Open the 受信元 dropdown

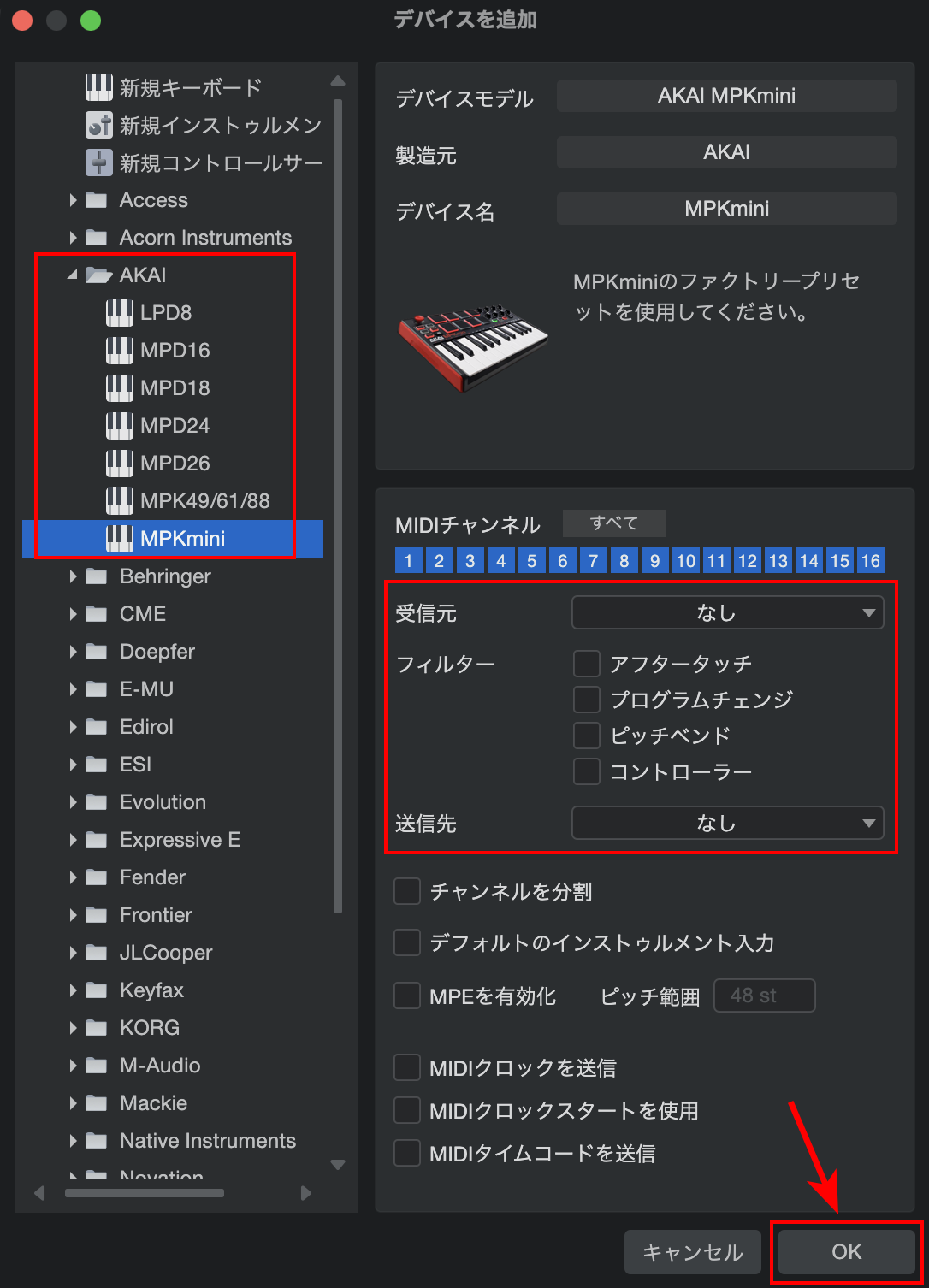point(727,612)
